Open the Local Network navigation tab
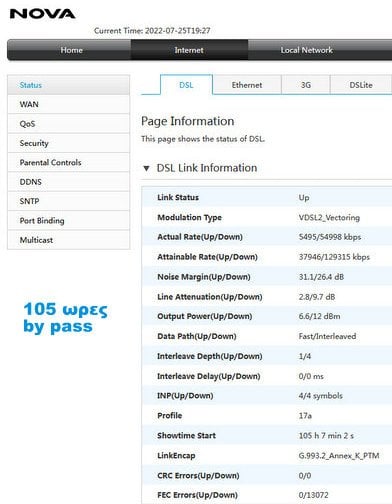The width and height of the screenshot is (392, 504). (x=306, y=50)
